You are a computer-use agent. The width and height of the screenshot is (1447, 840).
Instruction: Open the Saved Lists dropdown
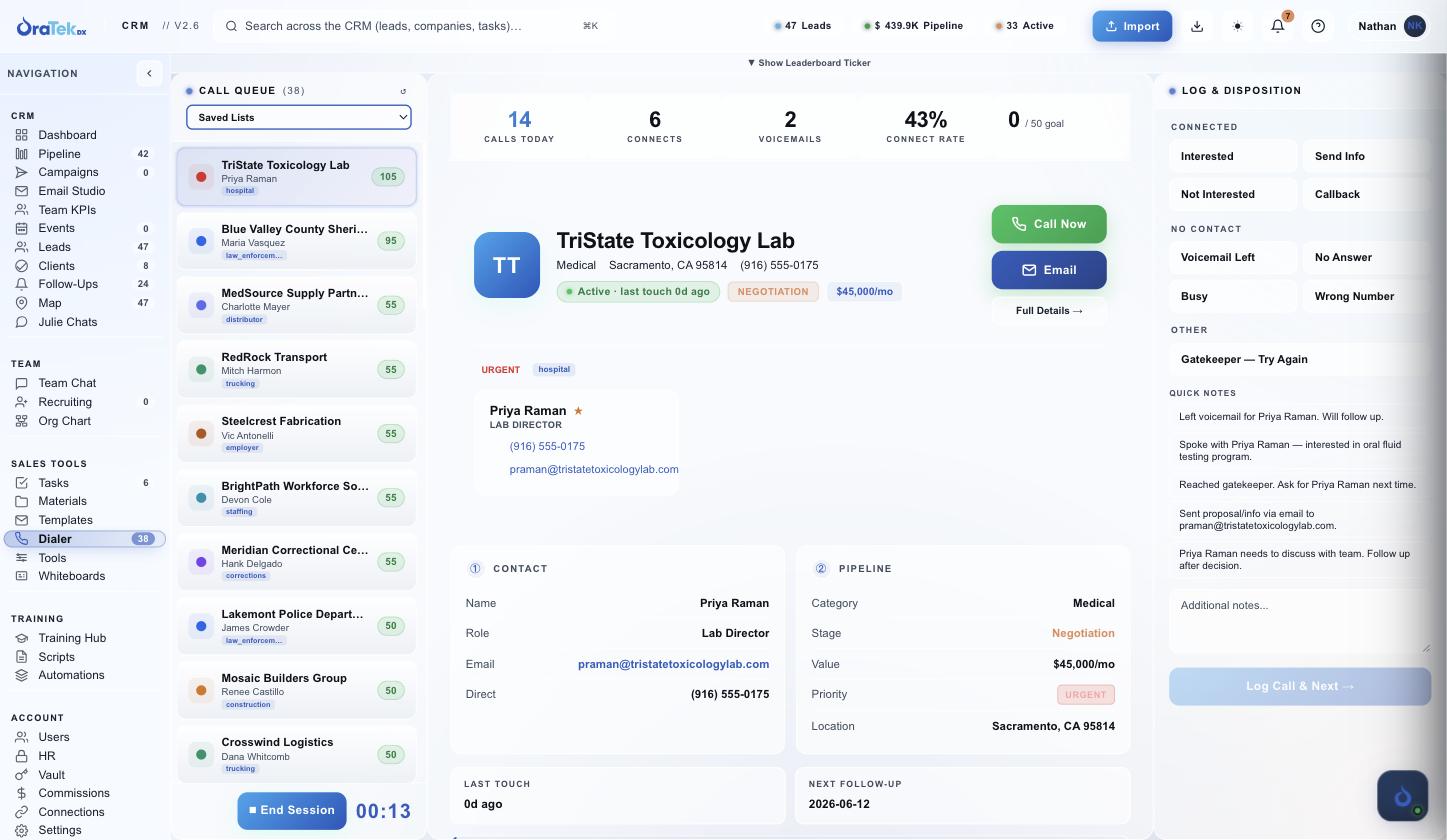299,117
